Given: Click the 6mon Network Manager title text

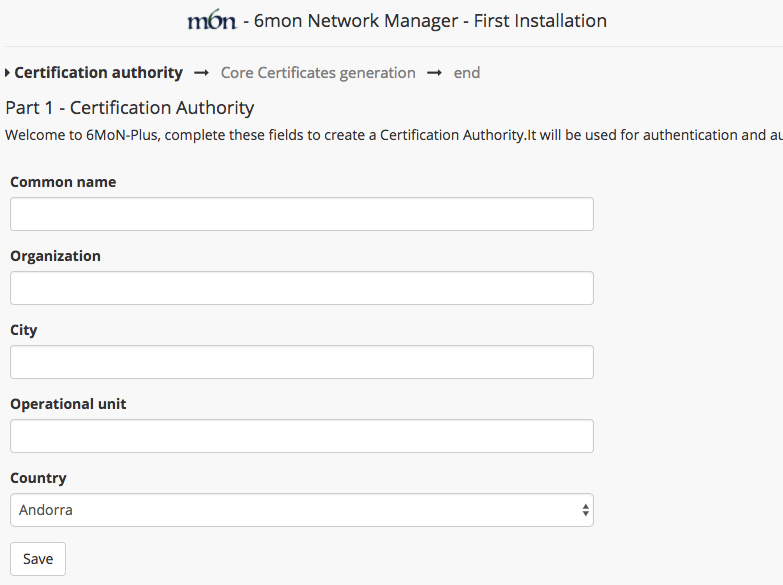Looking at the screenshot, I should (425, 20).
